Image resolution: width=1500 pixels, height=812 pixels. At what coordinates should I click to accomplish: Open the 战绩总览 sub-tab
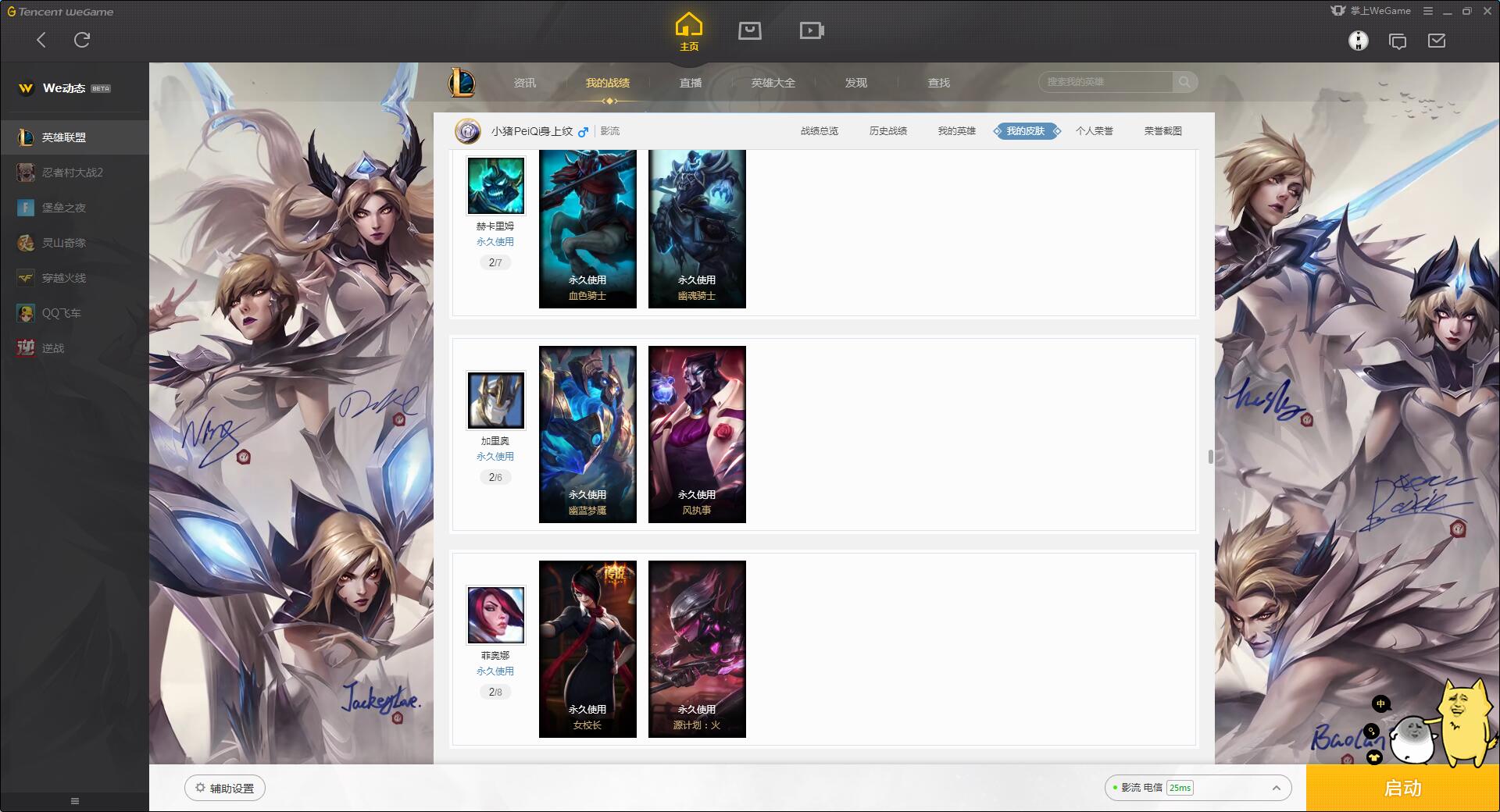coord(820,131)
